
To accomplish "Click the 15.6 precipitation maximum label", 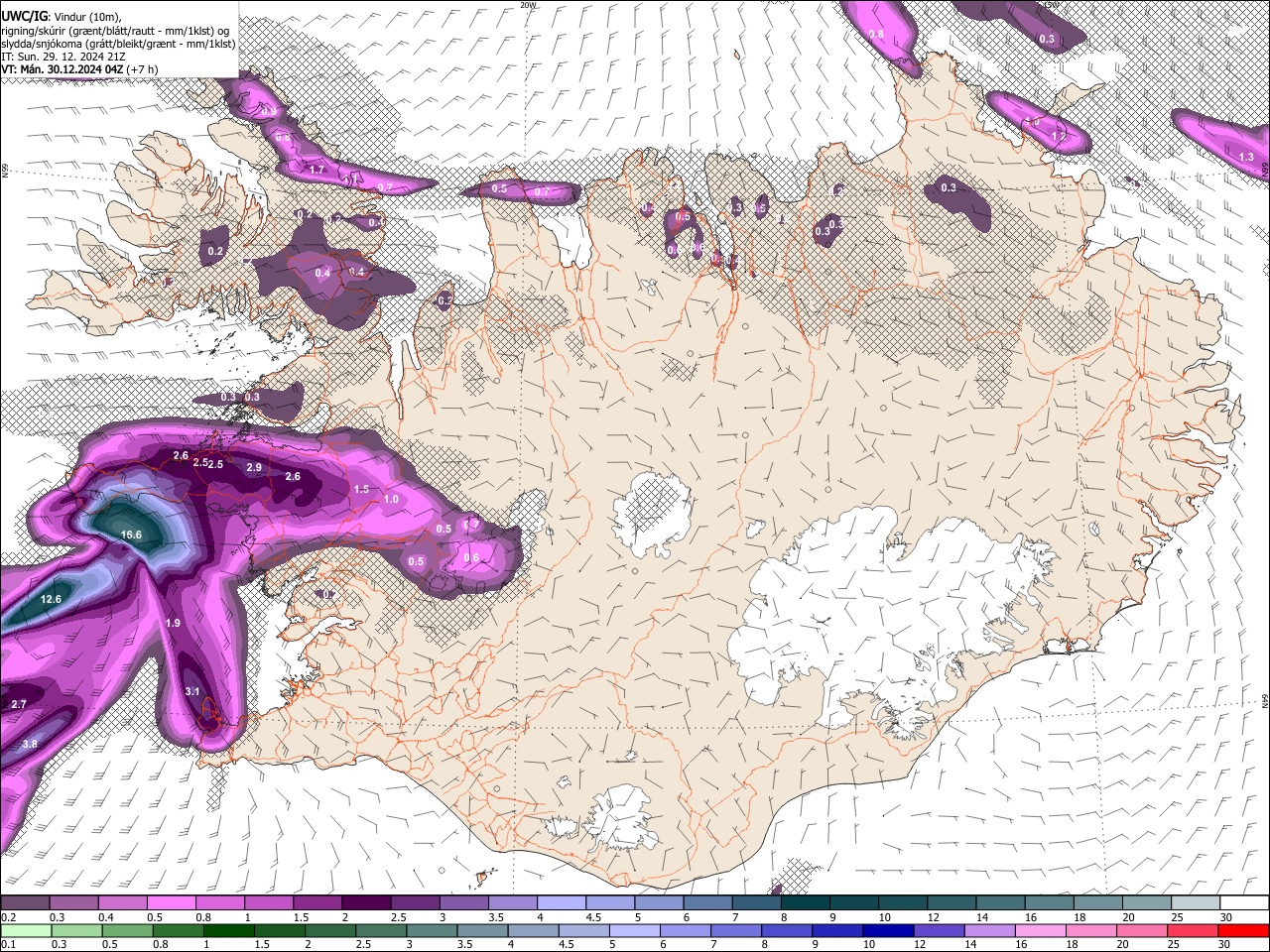I will click(x=131, y=535).
